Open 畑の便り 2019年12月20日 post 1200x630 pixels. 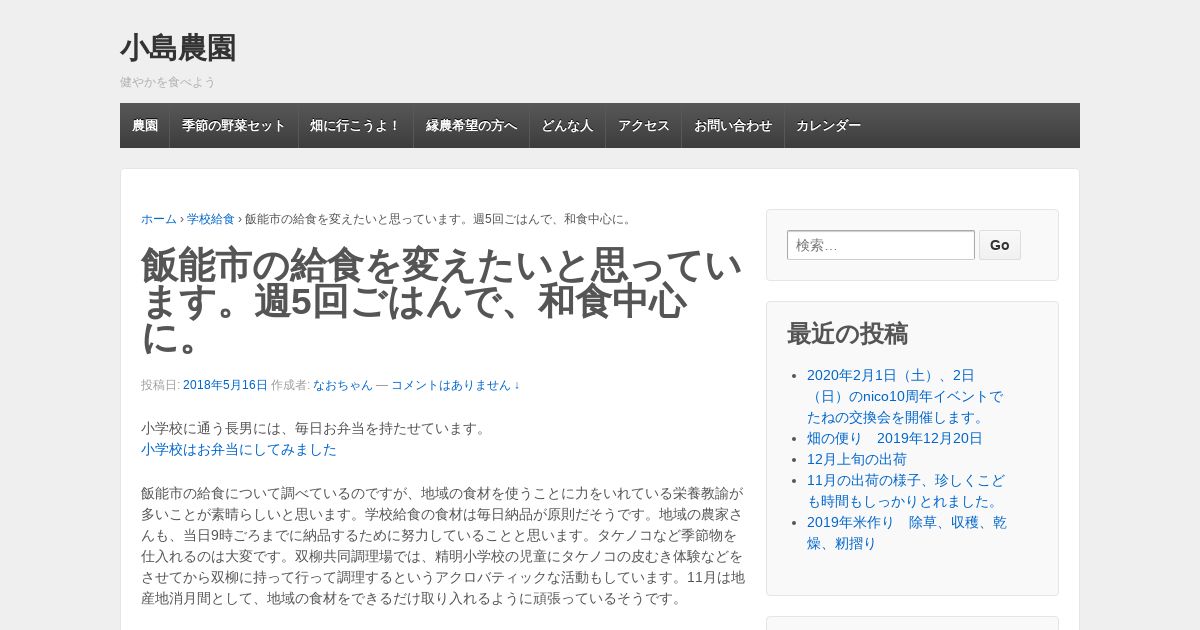click(x=895, y=438)
